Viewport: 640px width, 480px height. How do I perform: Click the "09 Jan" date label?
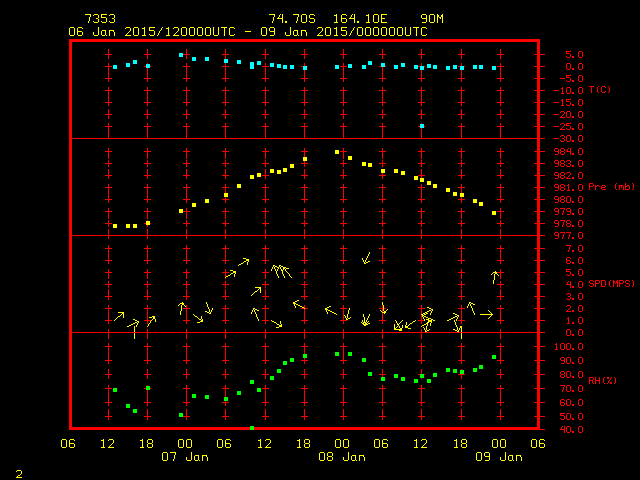[x=499, y=457]
